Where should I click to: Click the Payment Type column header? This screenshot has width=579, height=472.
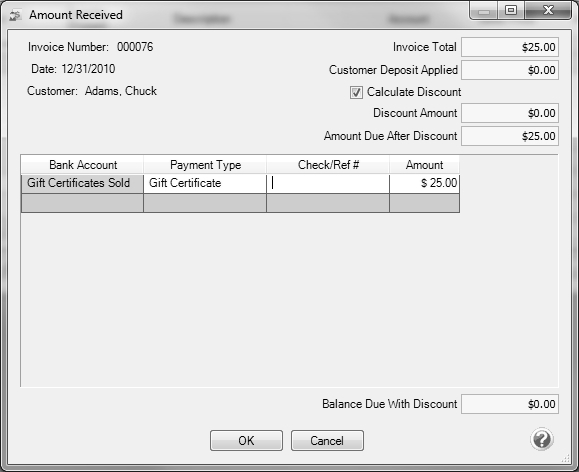(x=205, y=165)
